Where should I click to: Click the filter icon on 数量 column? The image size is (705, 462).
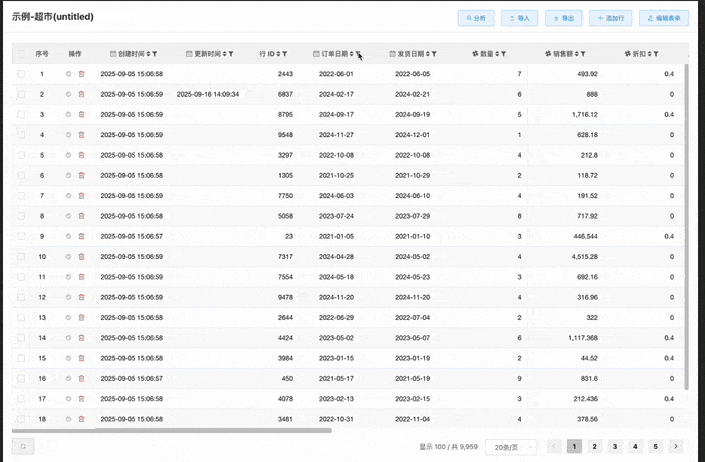coord(503,53)
